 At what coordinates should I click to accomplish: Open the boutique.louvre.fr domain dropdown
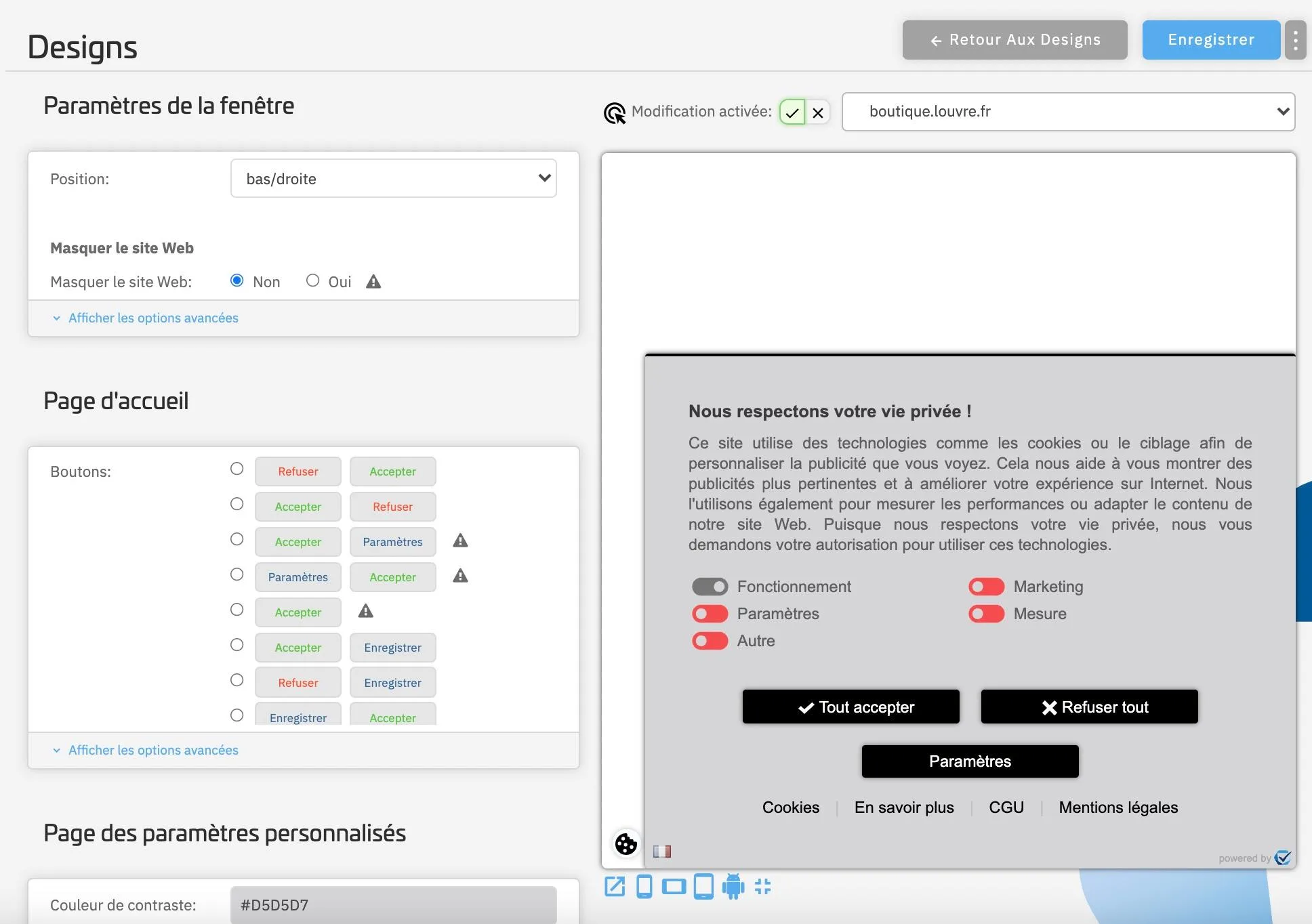coord(1069,112)
